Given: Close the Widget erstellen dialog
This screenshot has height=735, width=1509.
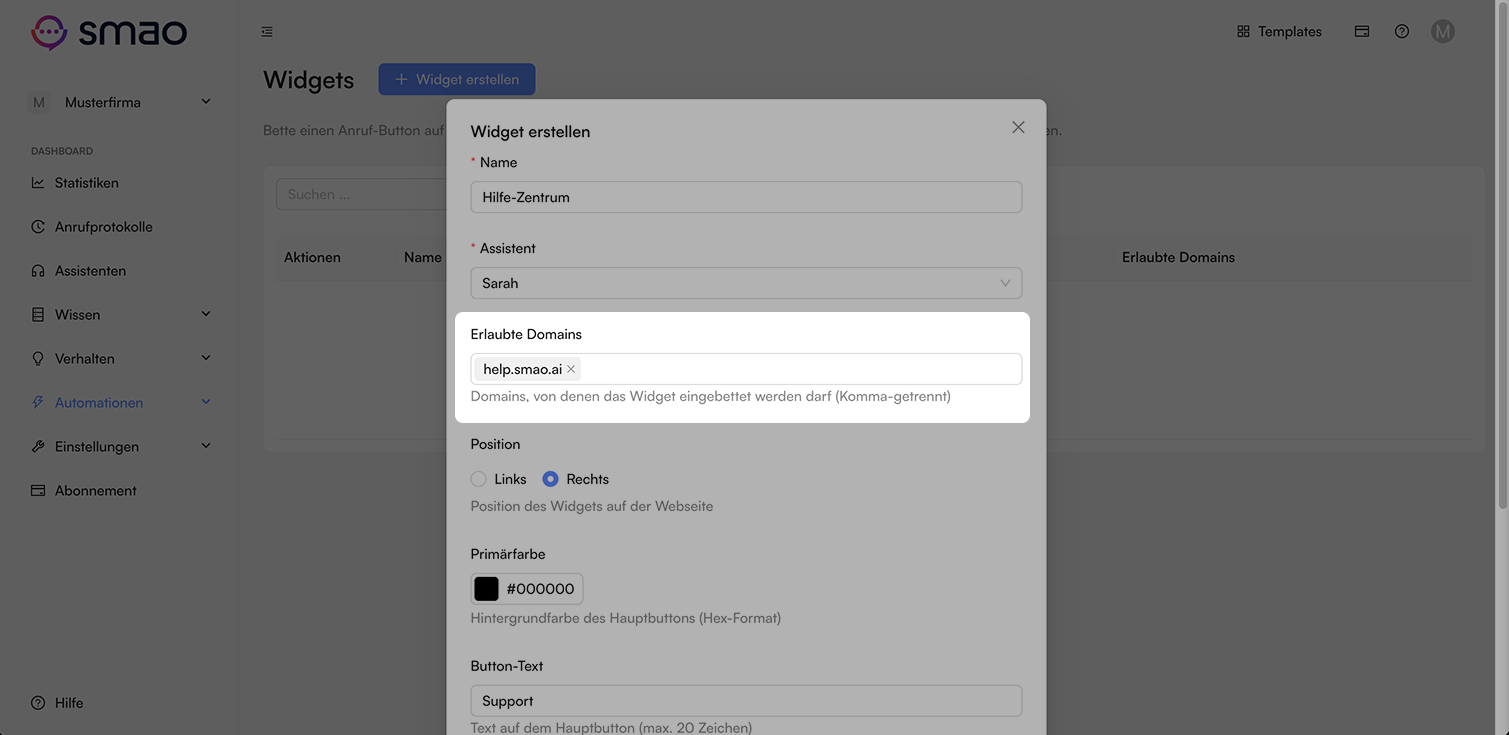Looking at the screenshot, I should pyautogui.click(x=1018, y=127).
